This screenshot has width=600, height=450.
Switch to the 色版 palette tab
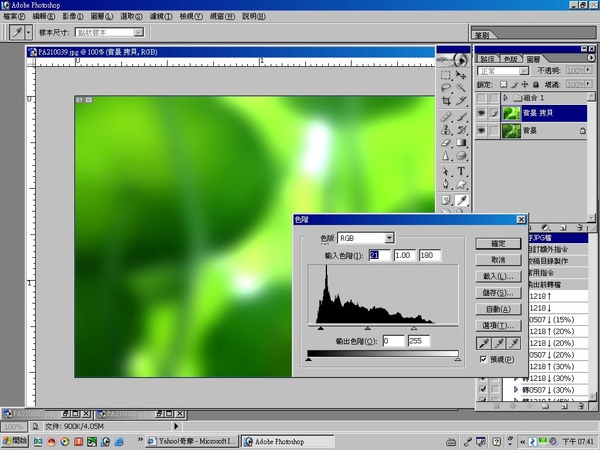coord(511,59)
